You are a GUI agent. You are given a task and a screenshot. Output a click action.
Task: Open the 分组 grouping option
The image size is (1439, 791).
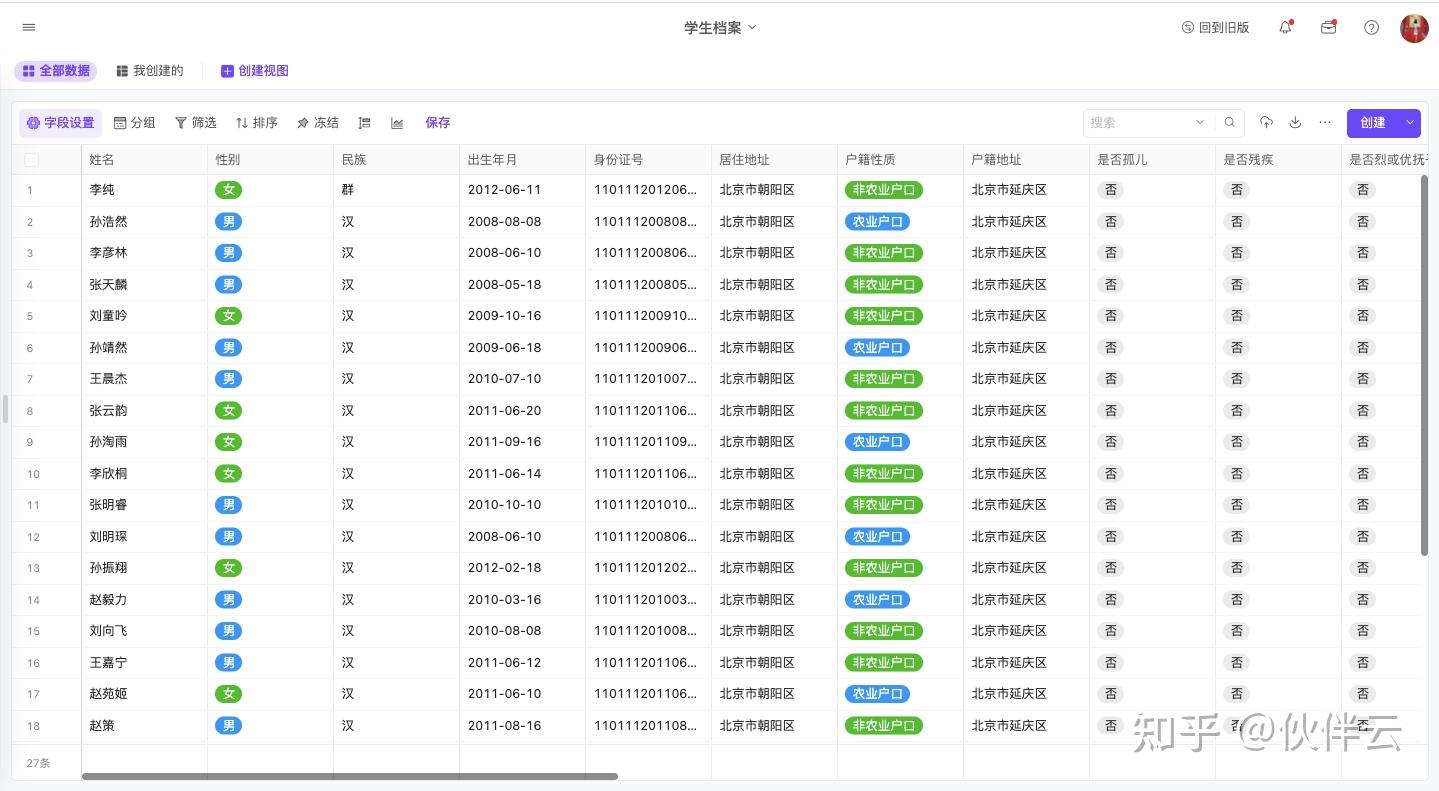[x=135, y=123]
